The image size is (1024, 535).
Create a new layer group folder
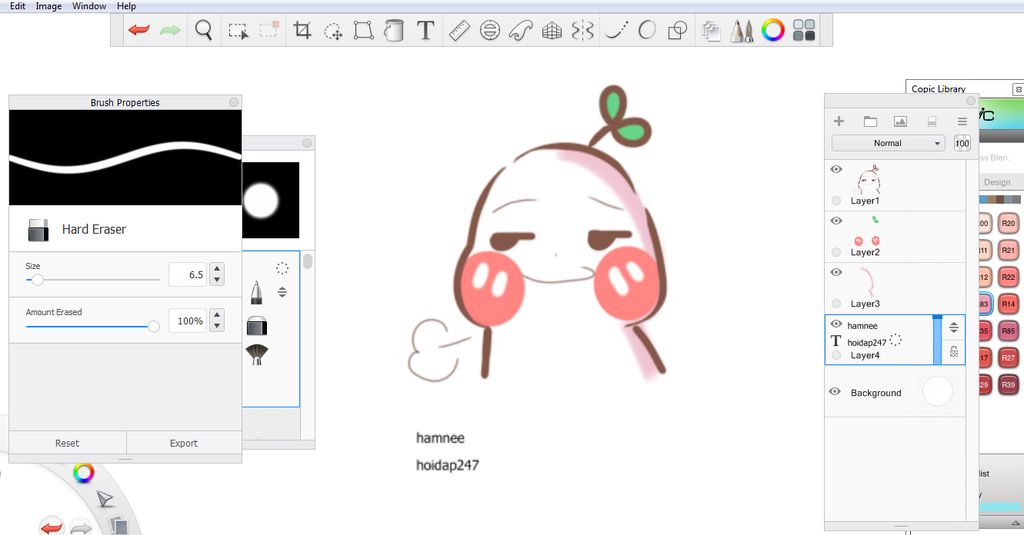click(x=870, y=121)
